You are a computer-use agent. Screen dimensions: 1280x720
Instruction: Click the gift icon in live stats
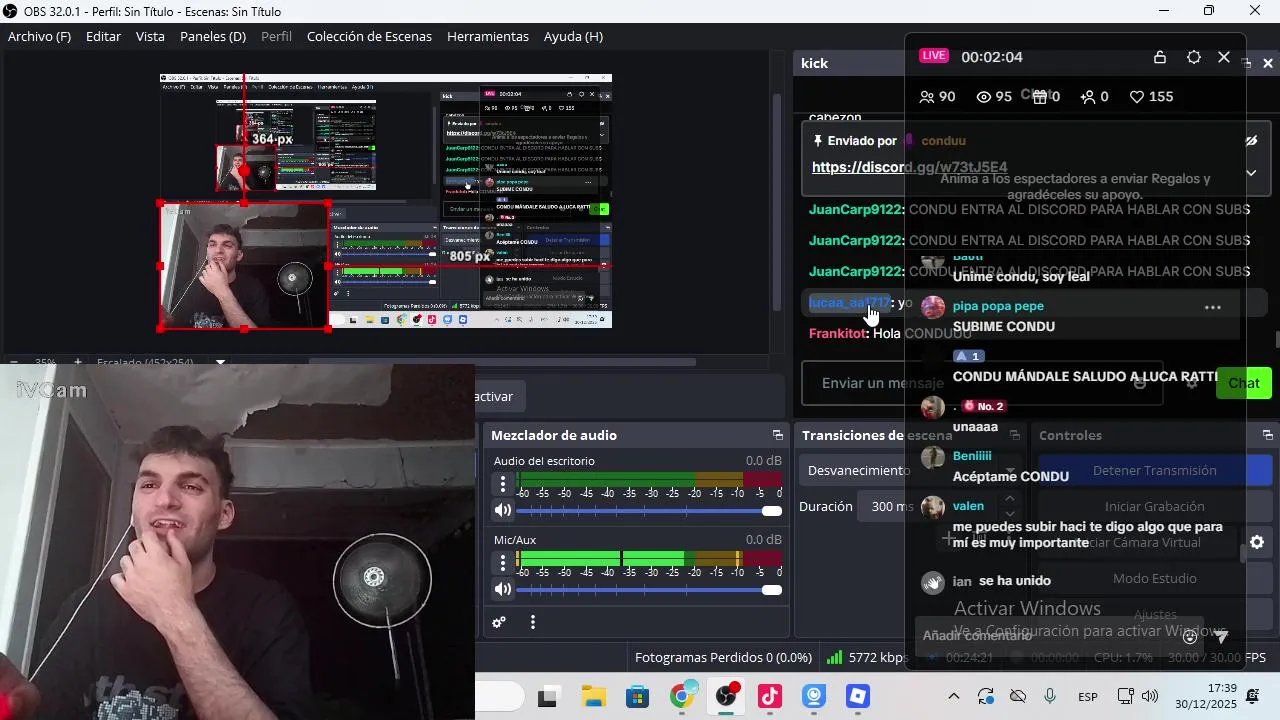(1039, 97)
